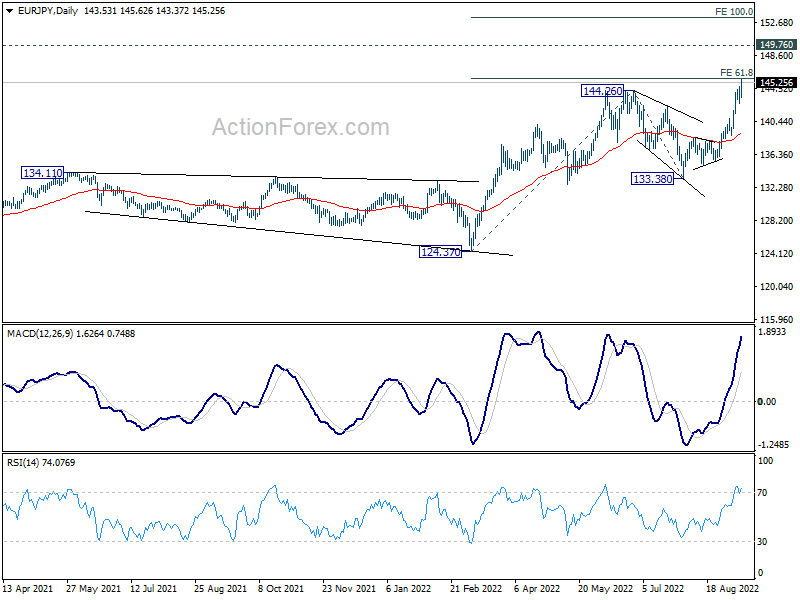Select the RSI(14) 74.0769 indicator label
This screenshot has width=800, height=600.
[x=41, y=463]
